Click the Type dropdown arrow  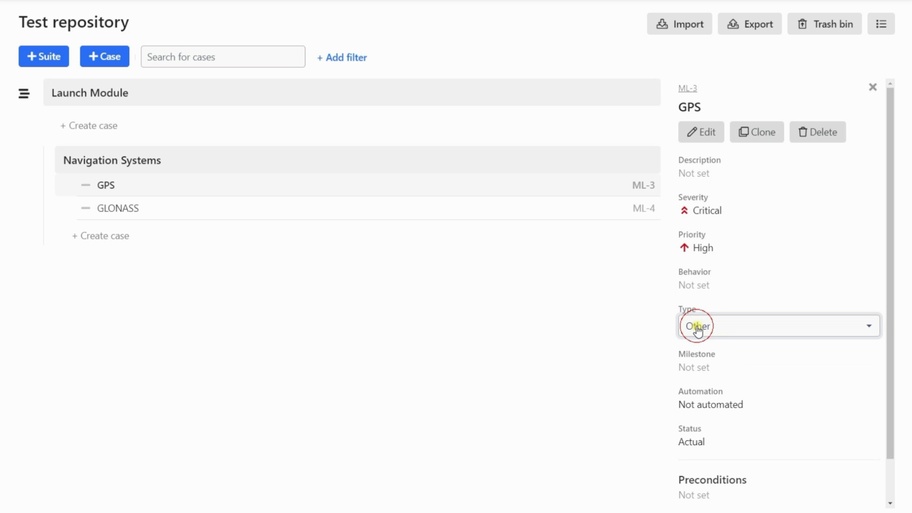(x=869, y=326)
